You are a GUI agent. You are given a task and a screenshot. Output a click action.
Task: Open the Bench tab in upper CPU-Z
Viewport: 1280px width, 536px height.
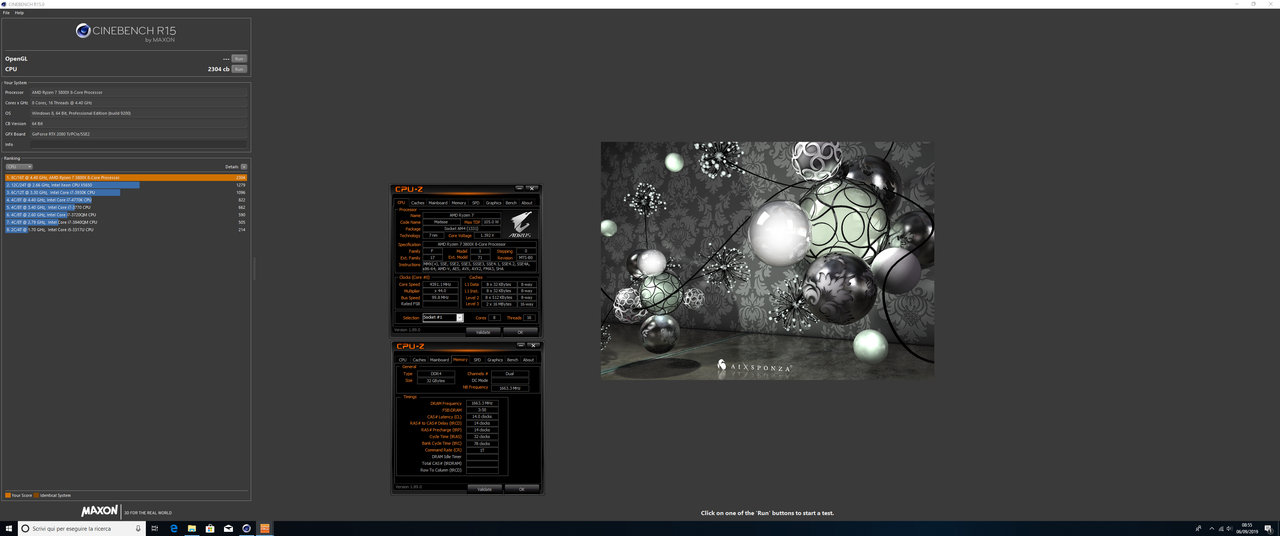[x=511, y=203]
